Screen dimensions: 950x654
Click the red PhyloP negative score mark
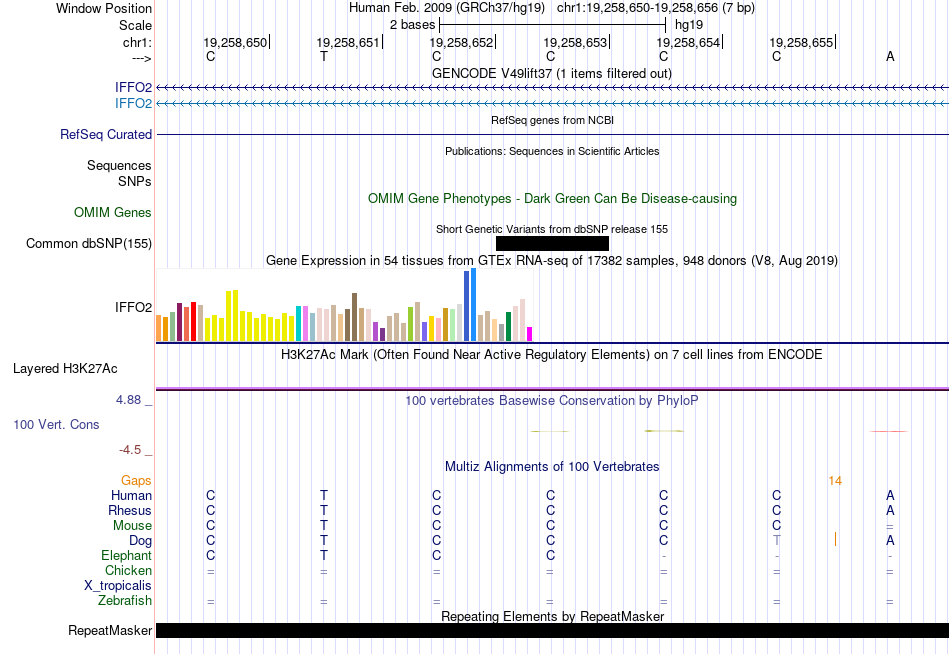click(x=889, y=432)
